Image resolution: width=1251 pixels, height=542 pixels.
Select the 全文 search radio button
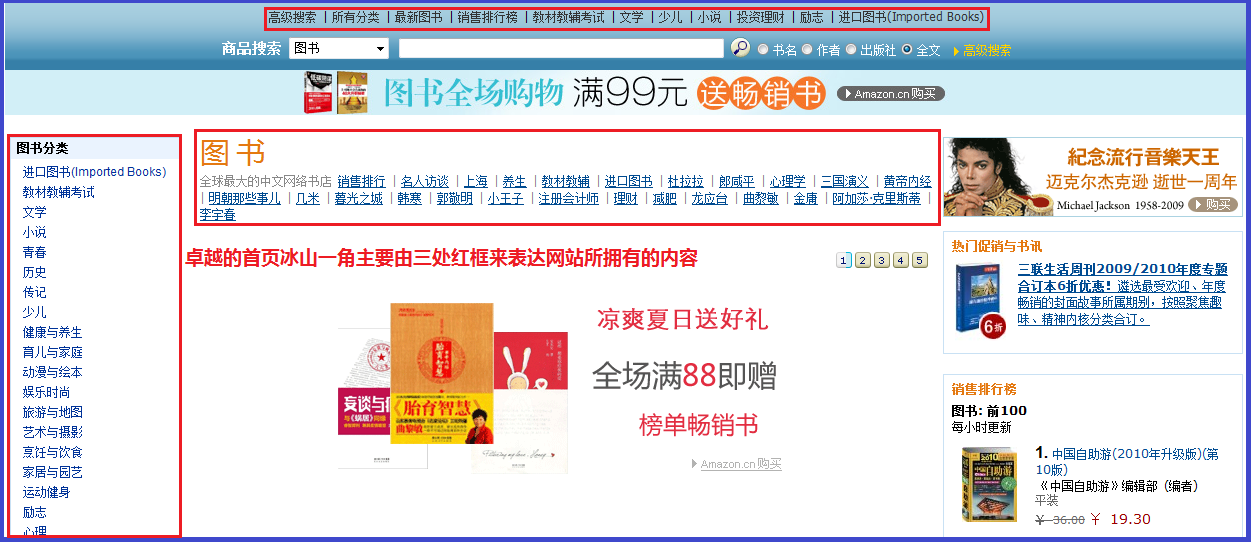click(x=907, y=48)
